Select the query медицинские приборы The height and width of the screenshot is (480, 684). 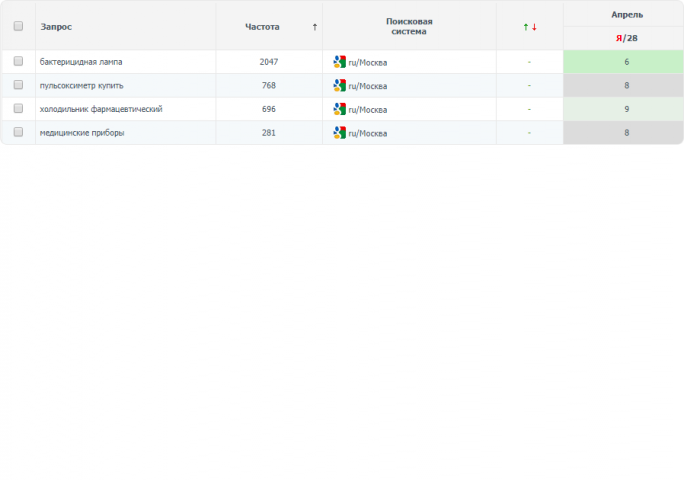pos(82,133)
